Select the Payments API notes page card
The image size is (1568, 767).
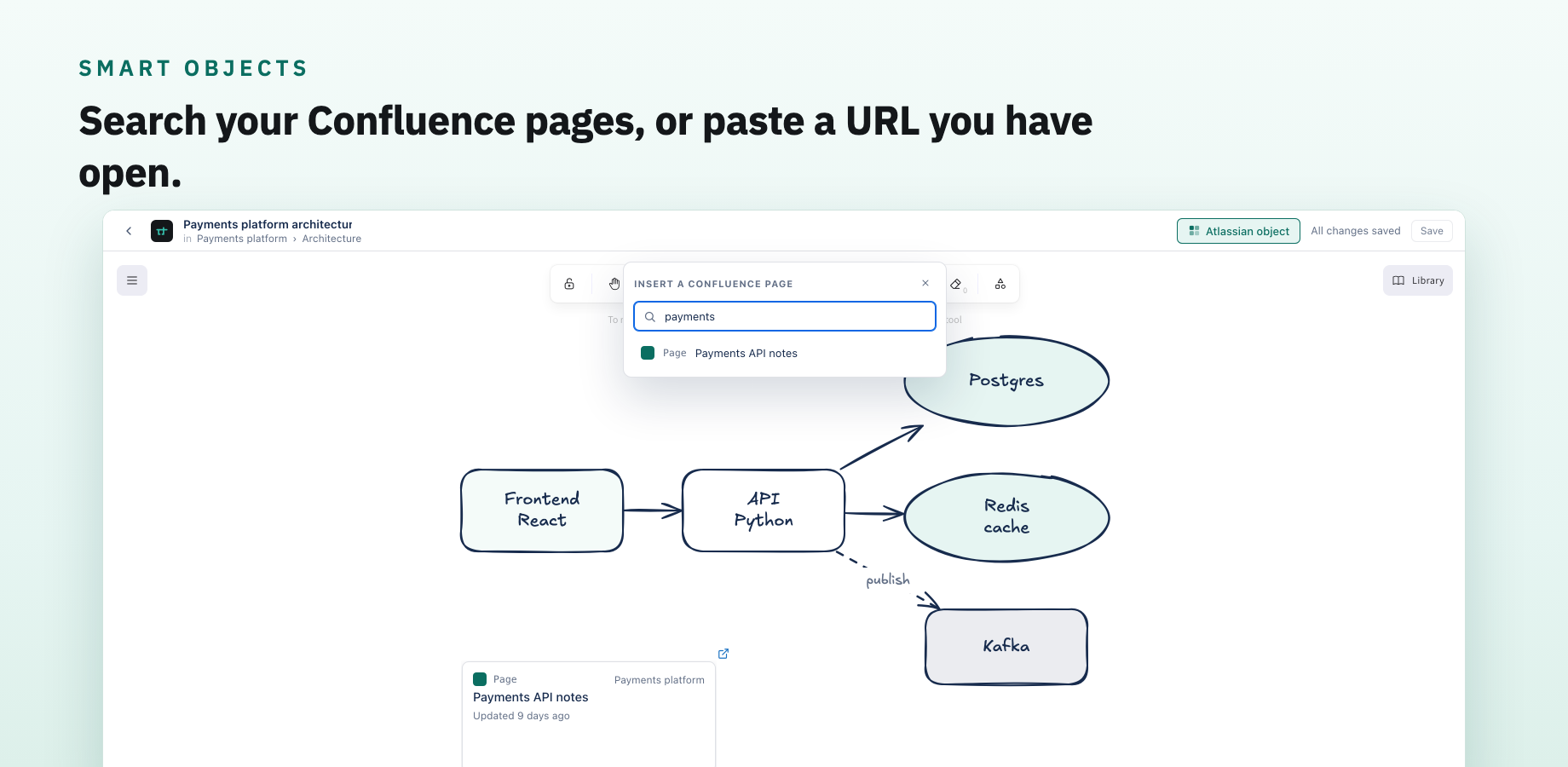[x=589, y=714]
